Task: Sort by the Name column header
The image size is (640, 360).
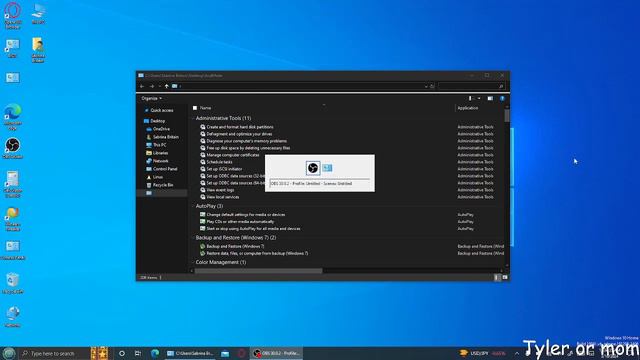Action: click(x=205, y=108)
